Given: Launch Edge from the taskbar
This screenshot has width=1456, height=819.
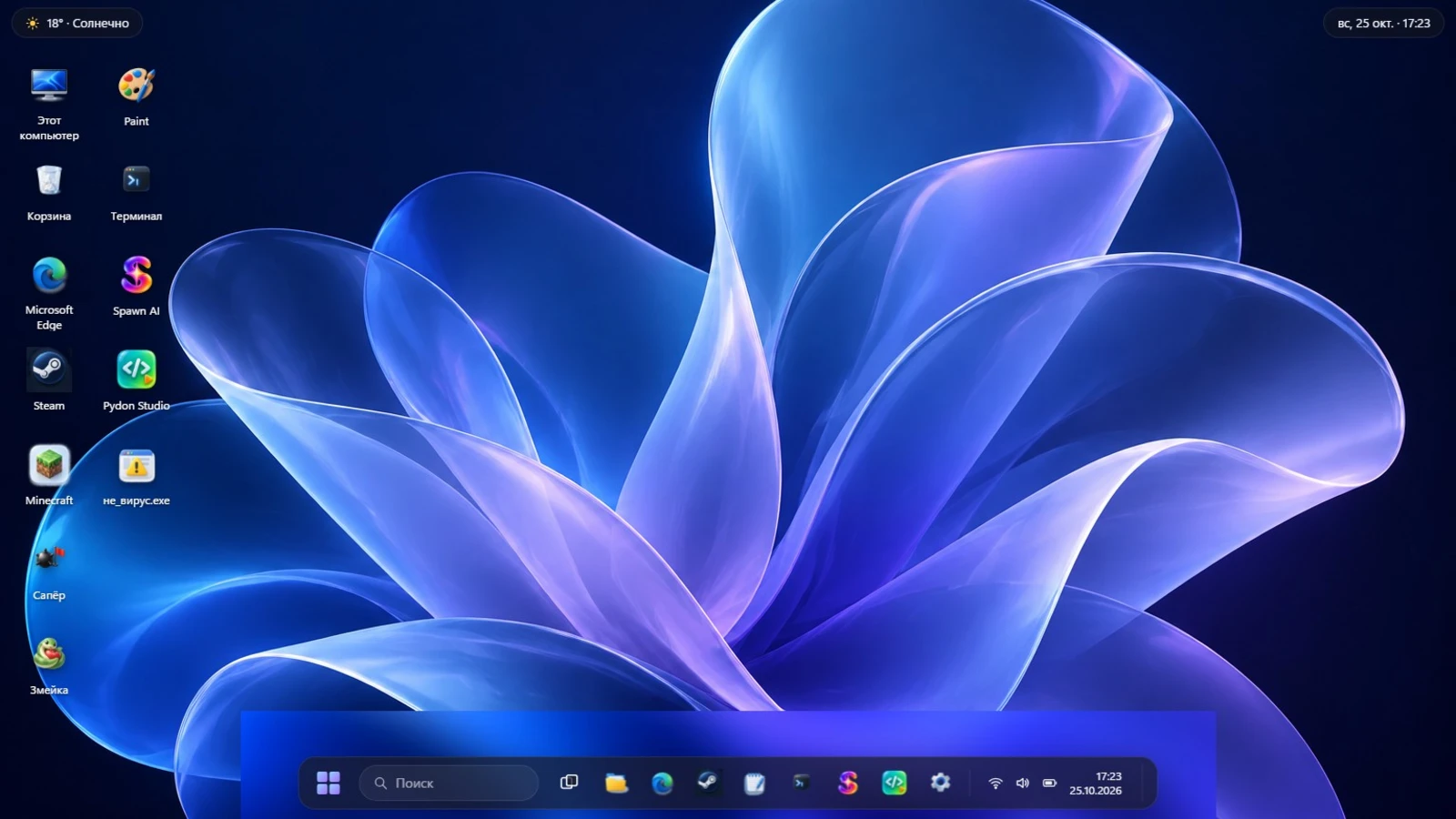Looking at the screenshot, I should [x=662, y=783].
